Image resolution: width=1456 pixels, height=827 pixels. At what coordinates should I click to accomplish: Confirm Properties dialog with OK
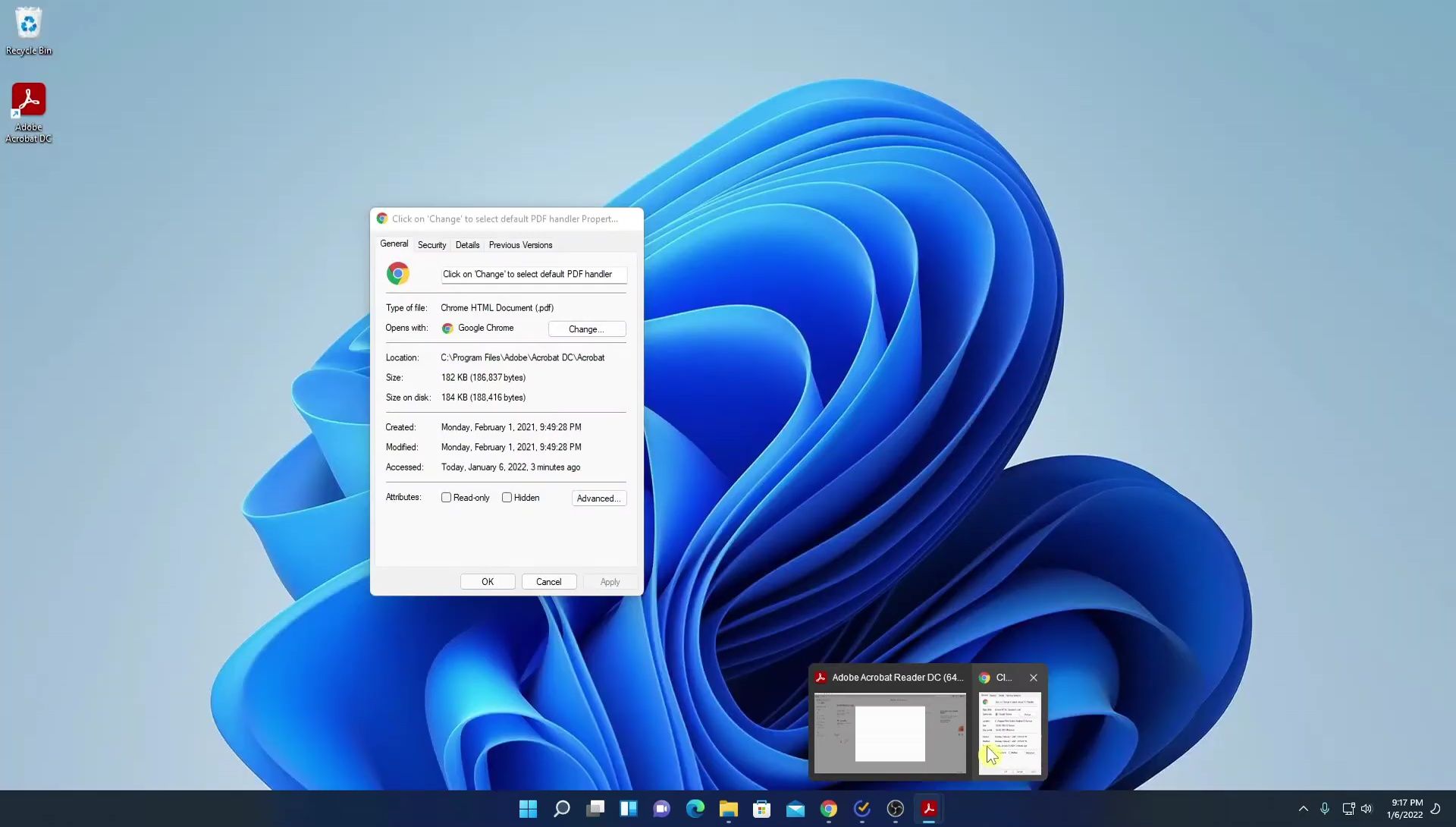point(488,582)
